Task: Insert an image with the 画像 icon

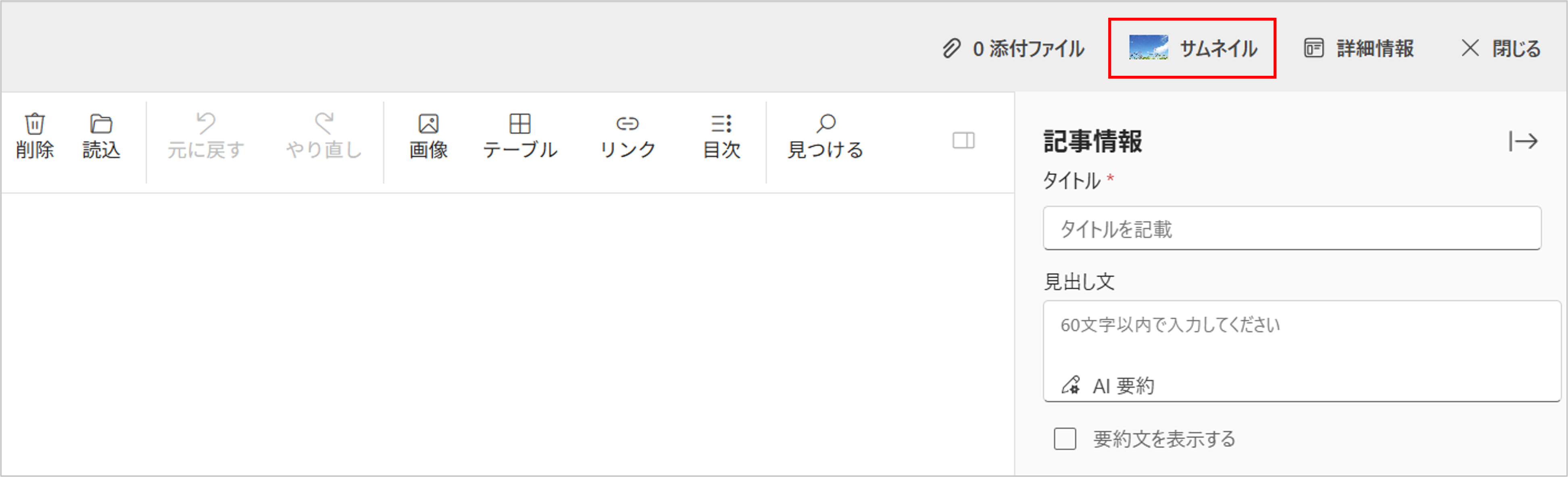Action: 429,124
